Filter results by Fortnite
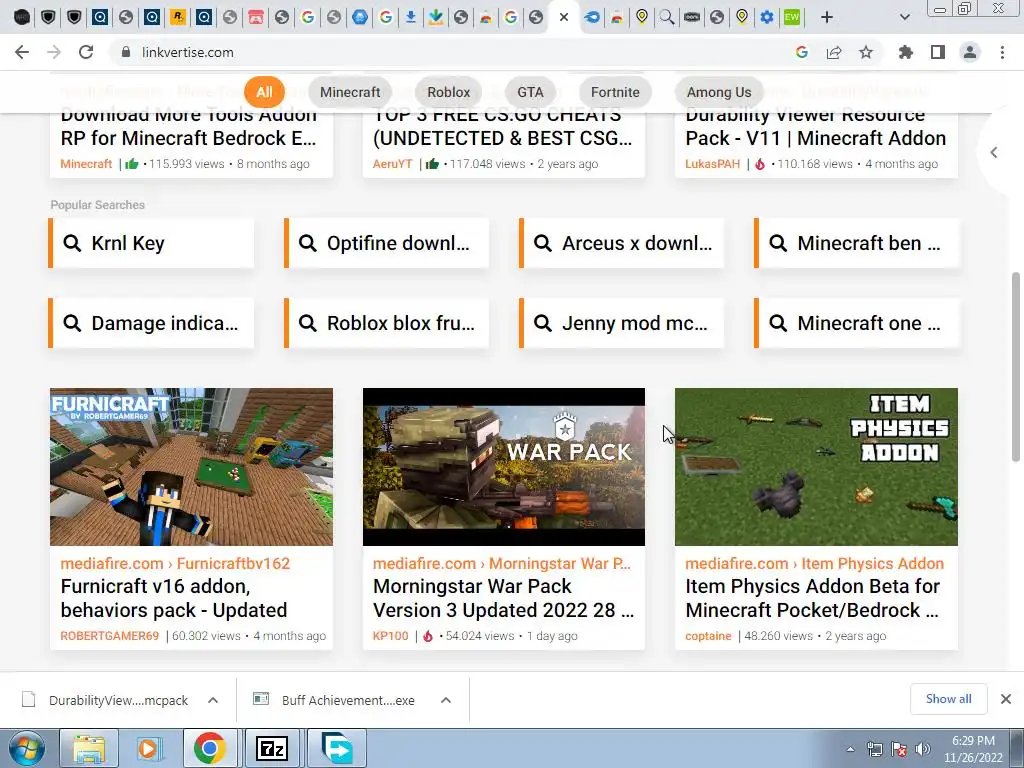This screenshot has height=768, width=1024. coord(615,92)
